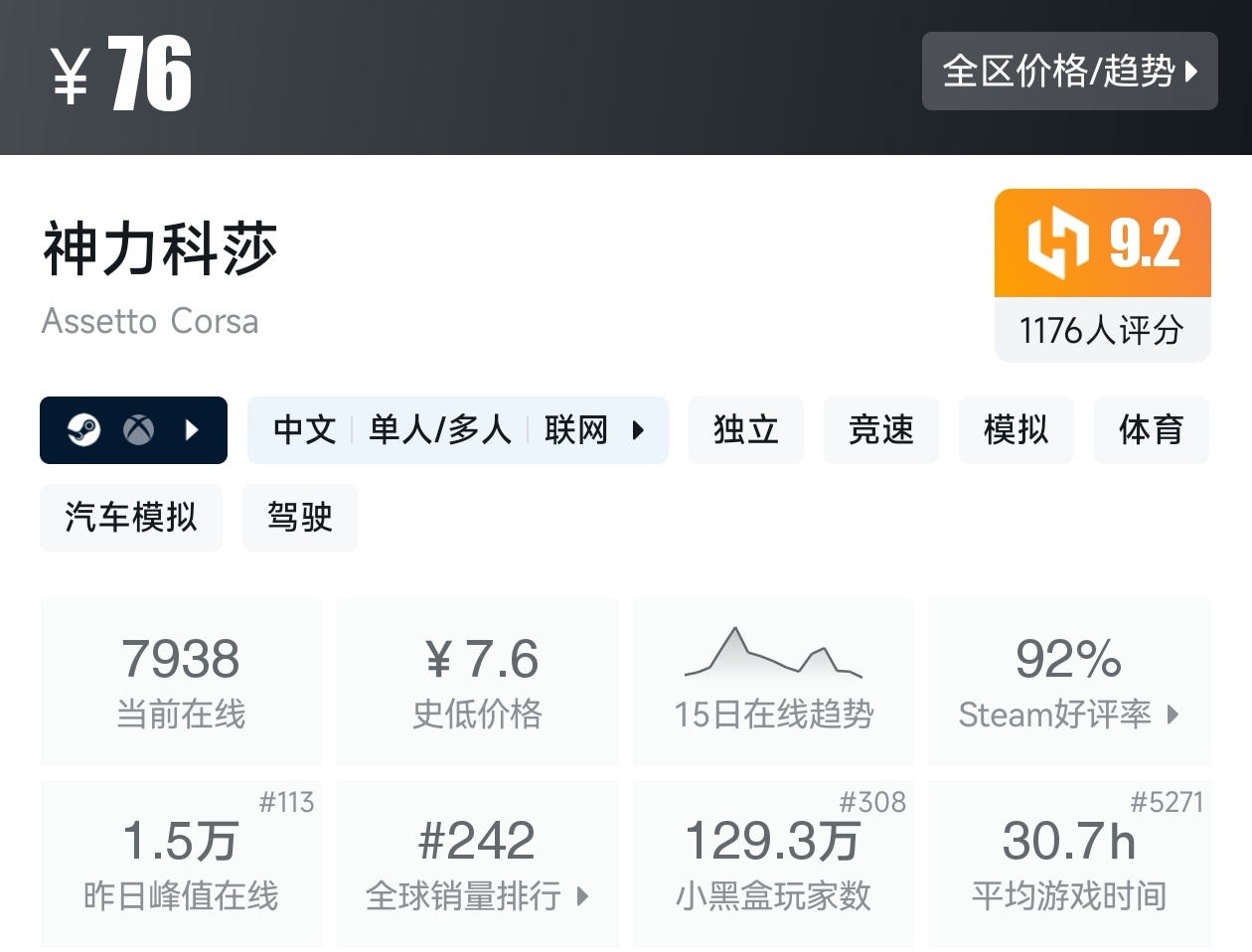Open the 独立 tag
The width and height of the screenshot is (1252, 952).
tap(746, 430)
